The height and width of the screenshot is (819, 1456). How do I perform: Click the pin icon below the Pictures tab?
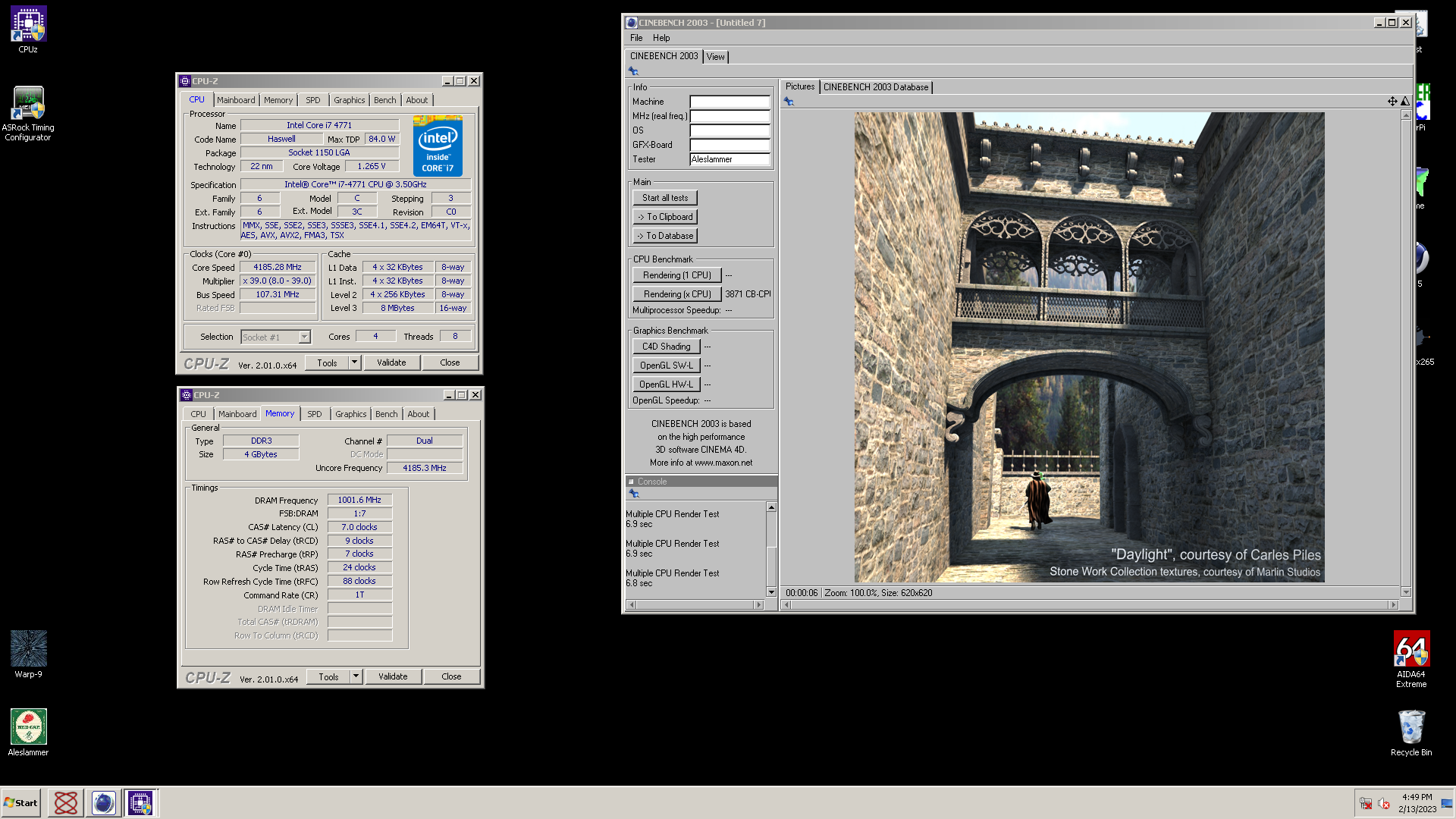[789, 102]
